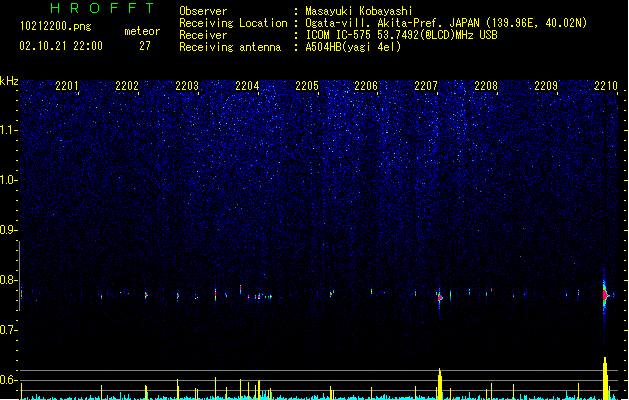Viewport: 629px width, 400px height.
Task: Click the large meteor echo near 2210
Action: coord(605,296)
